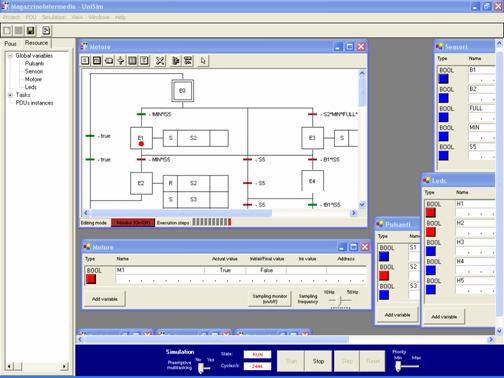The width and height of the screenshot is (504, 378).
Task: Click Add variable in Motore panel
Action: click(105, 299)
